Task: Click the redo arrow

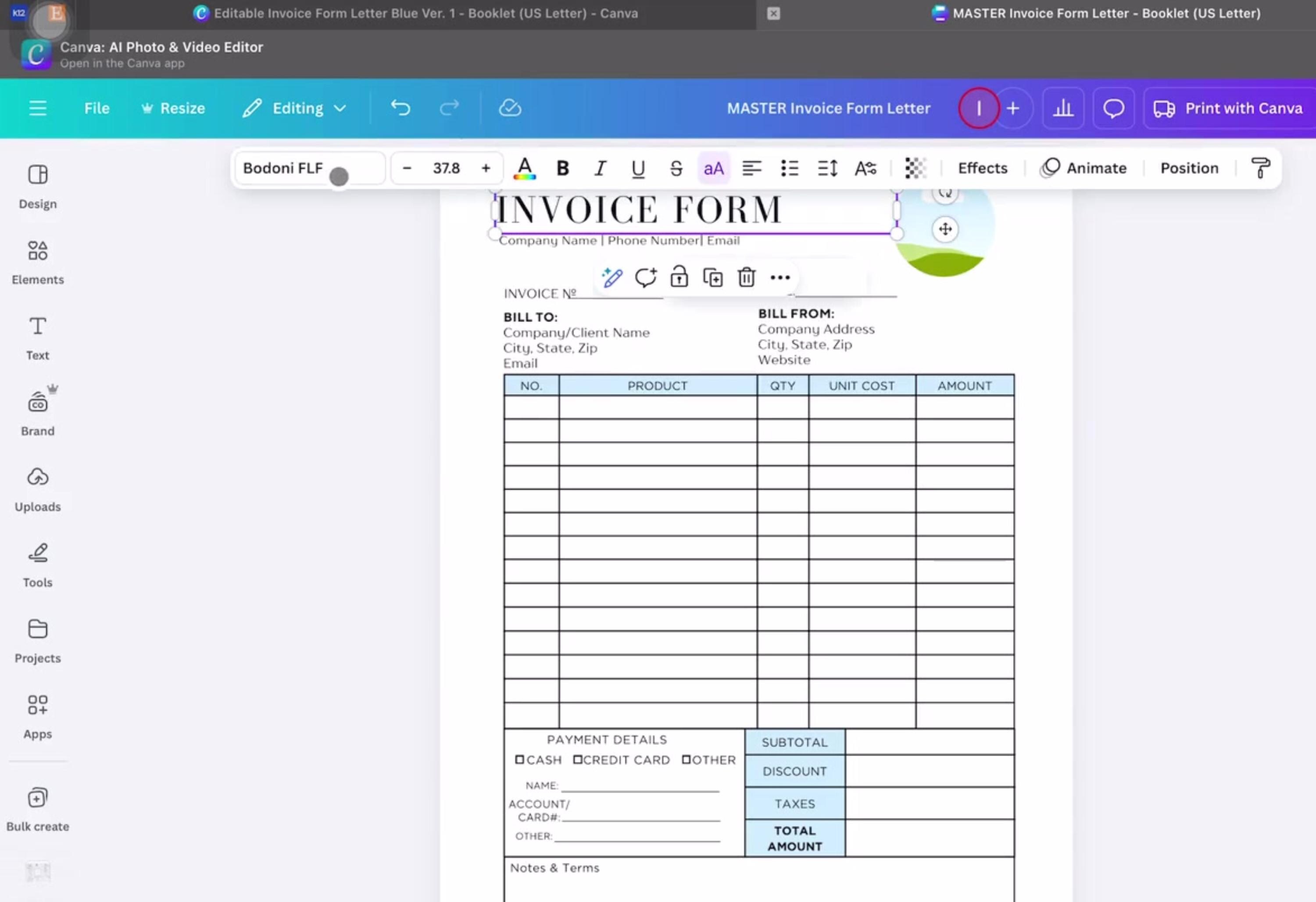Action: point(449,107)
